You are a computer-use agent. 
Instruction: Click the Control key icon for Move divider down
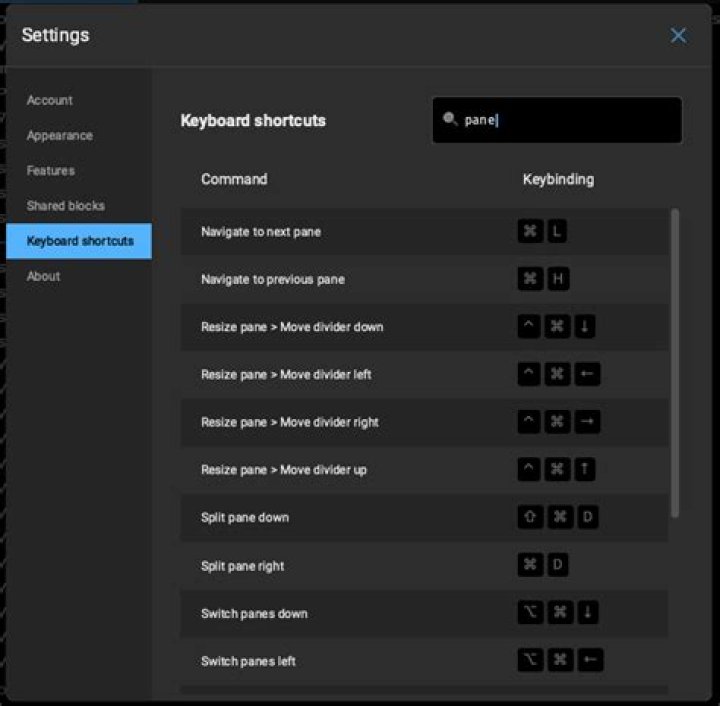pyautogui.click(x=529, y=326)
